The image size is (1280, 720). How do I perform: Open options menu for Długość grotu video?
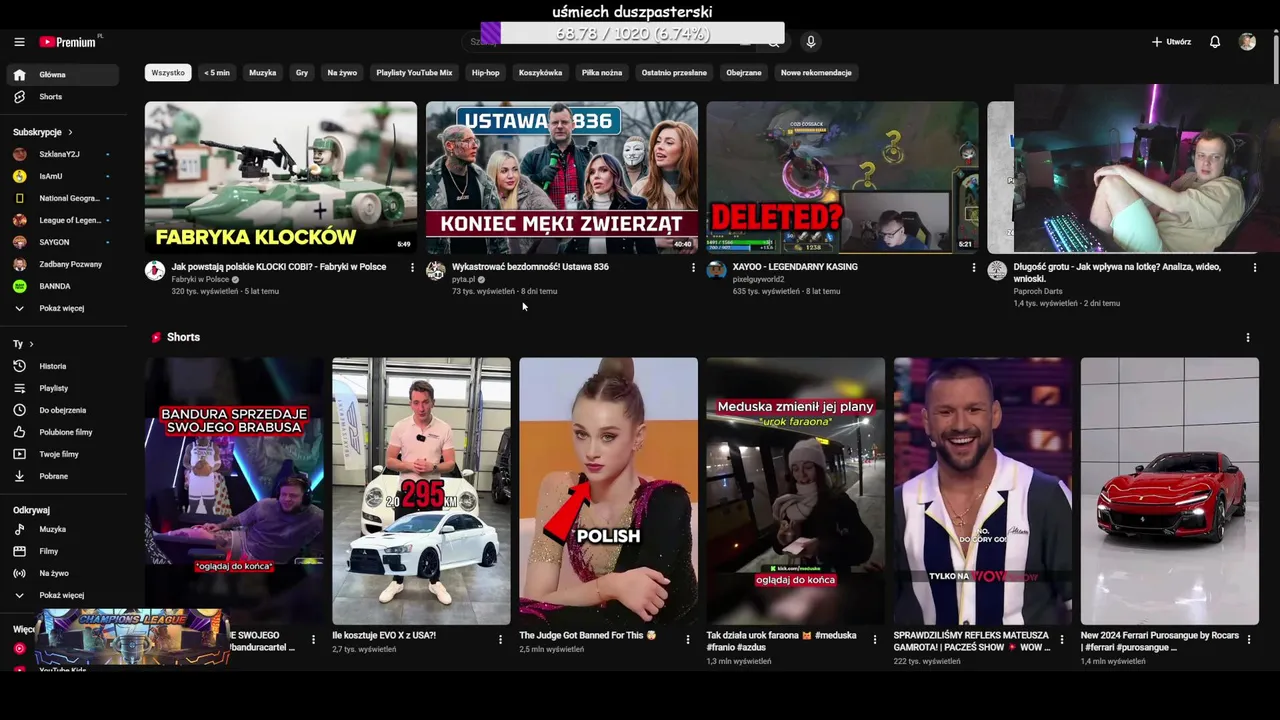(x=1255, y=267)
